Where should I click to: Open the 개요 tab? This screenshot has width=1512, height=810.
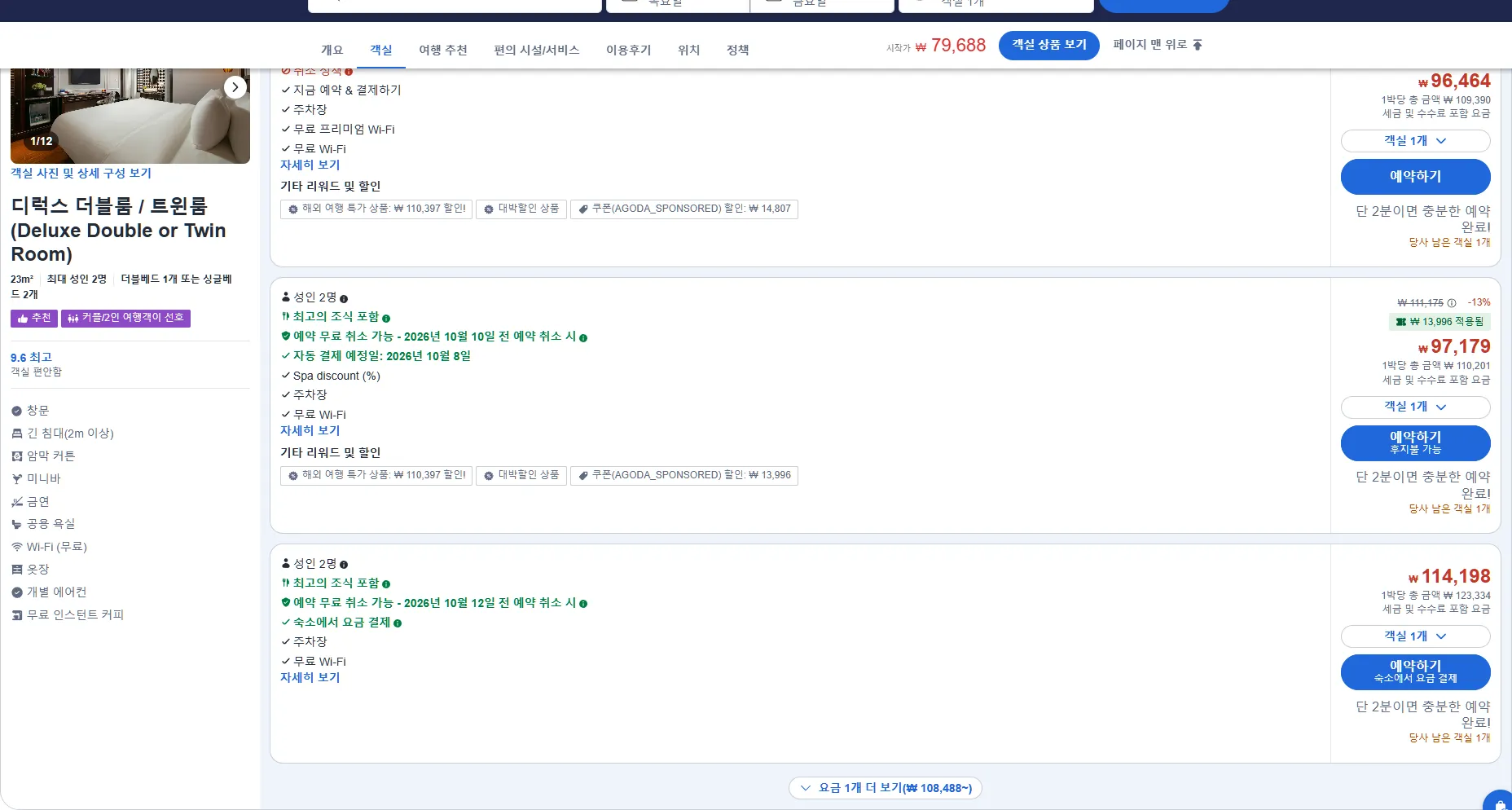pyautogui.click(x=332, y=50)
